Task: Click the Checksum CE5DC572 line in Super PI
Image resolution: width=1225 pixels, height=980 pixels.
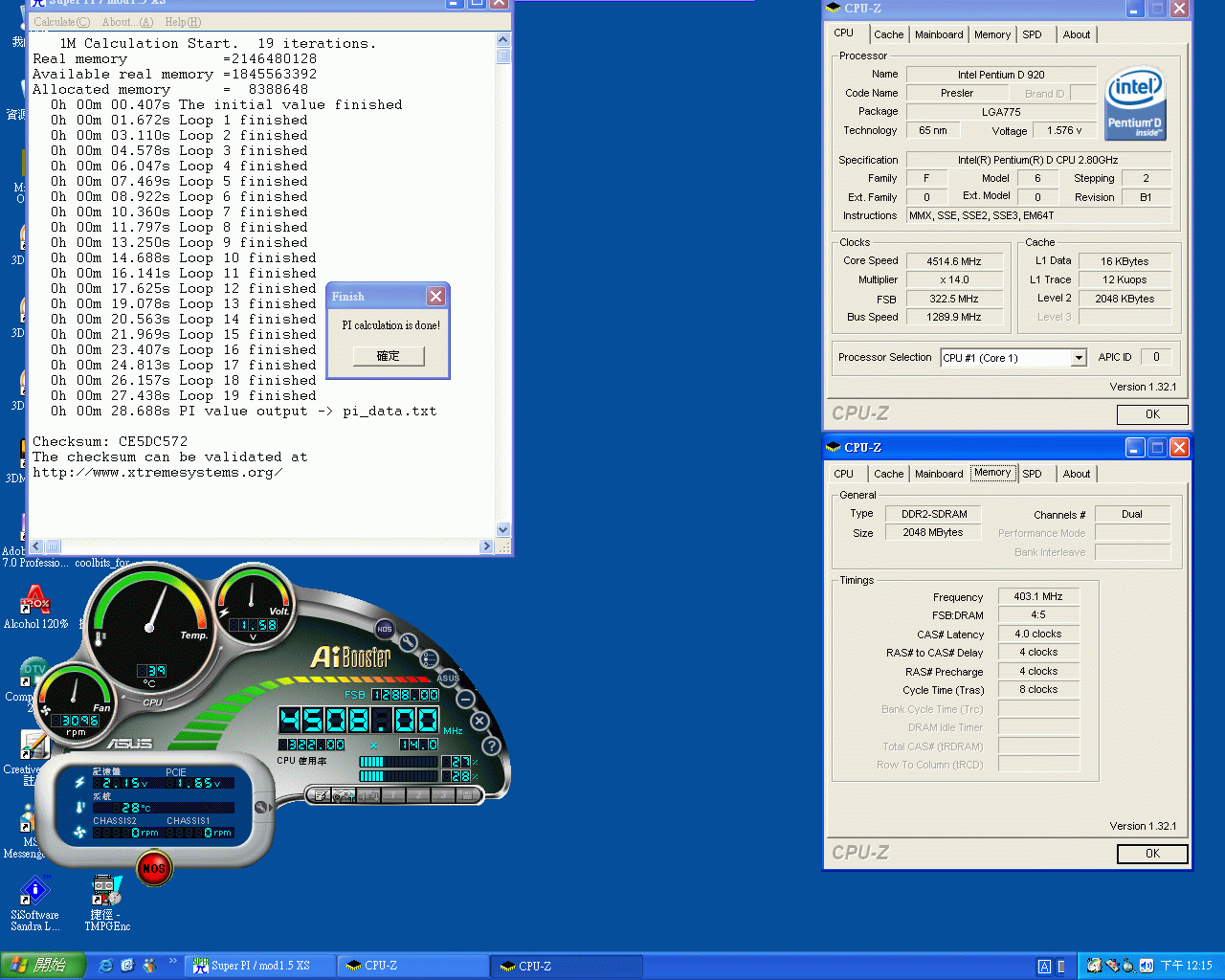Action: [110, 442]
